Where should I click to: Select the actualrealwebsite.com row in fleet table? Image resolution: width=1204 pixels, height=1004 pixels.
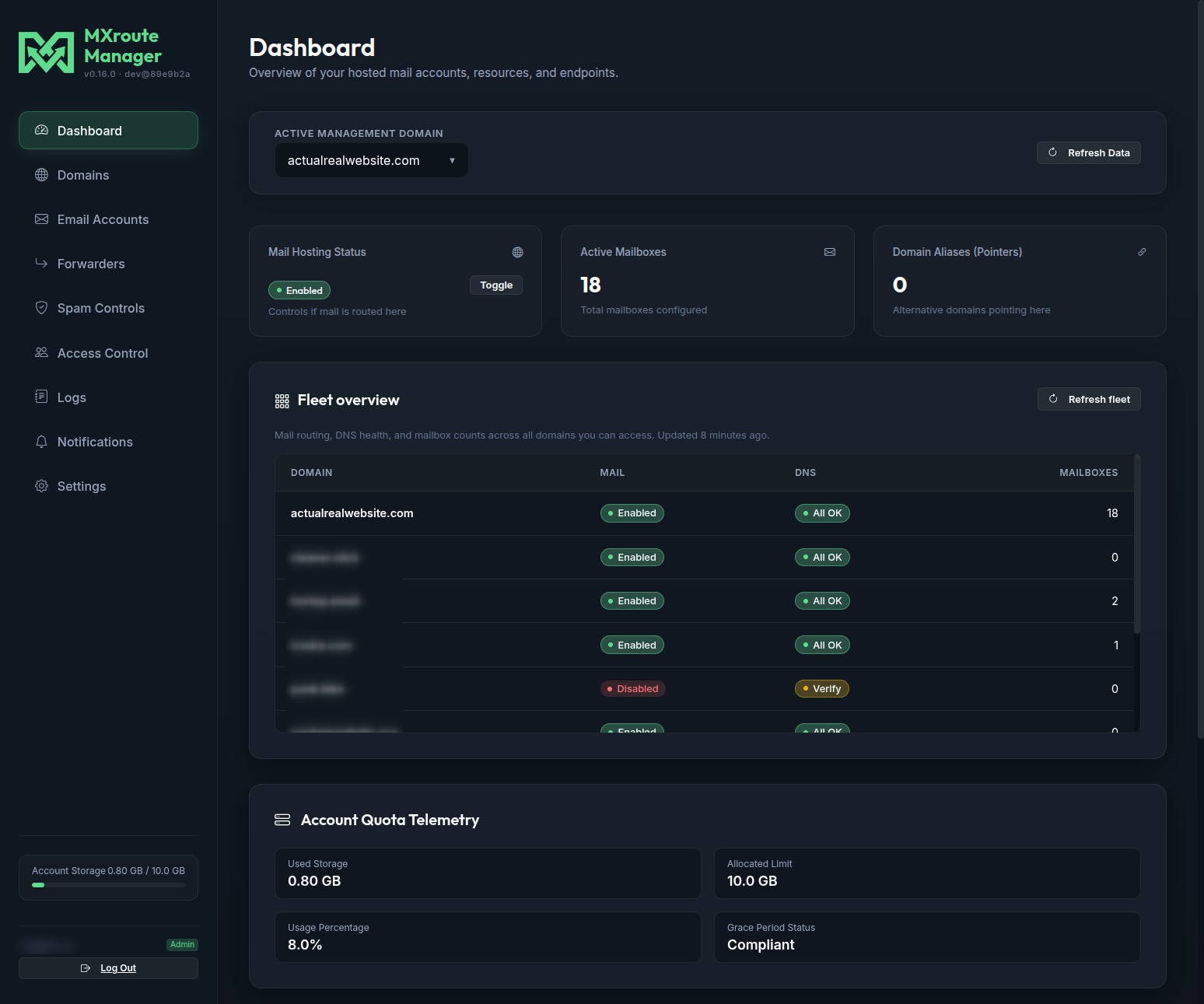[704, 513]
